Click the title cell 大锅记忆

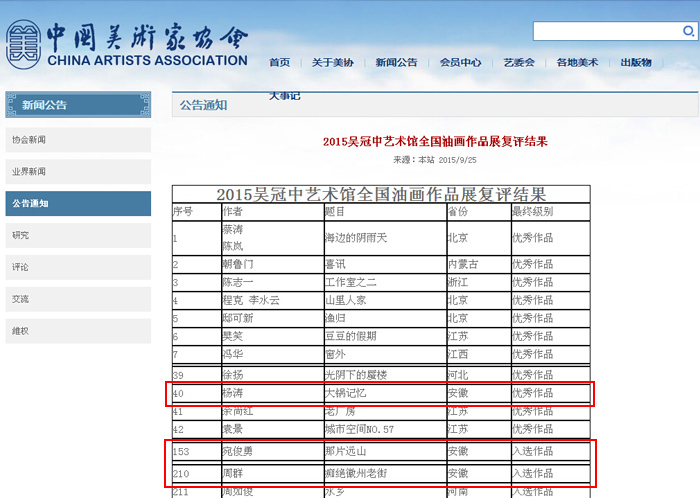385,393
